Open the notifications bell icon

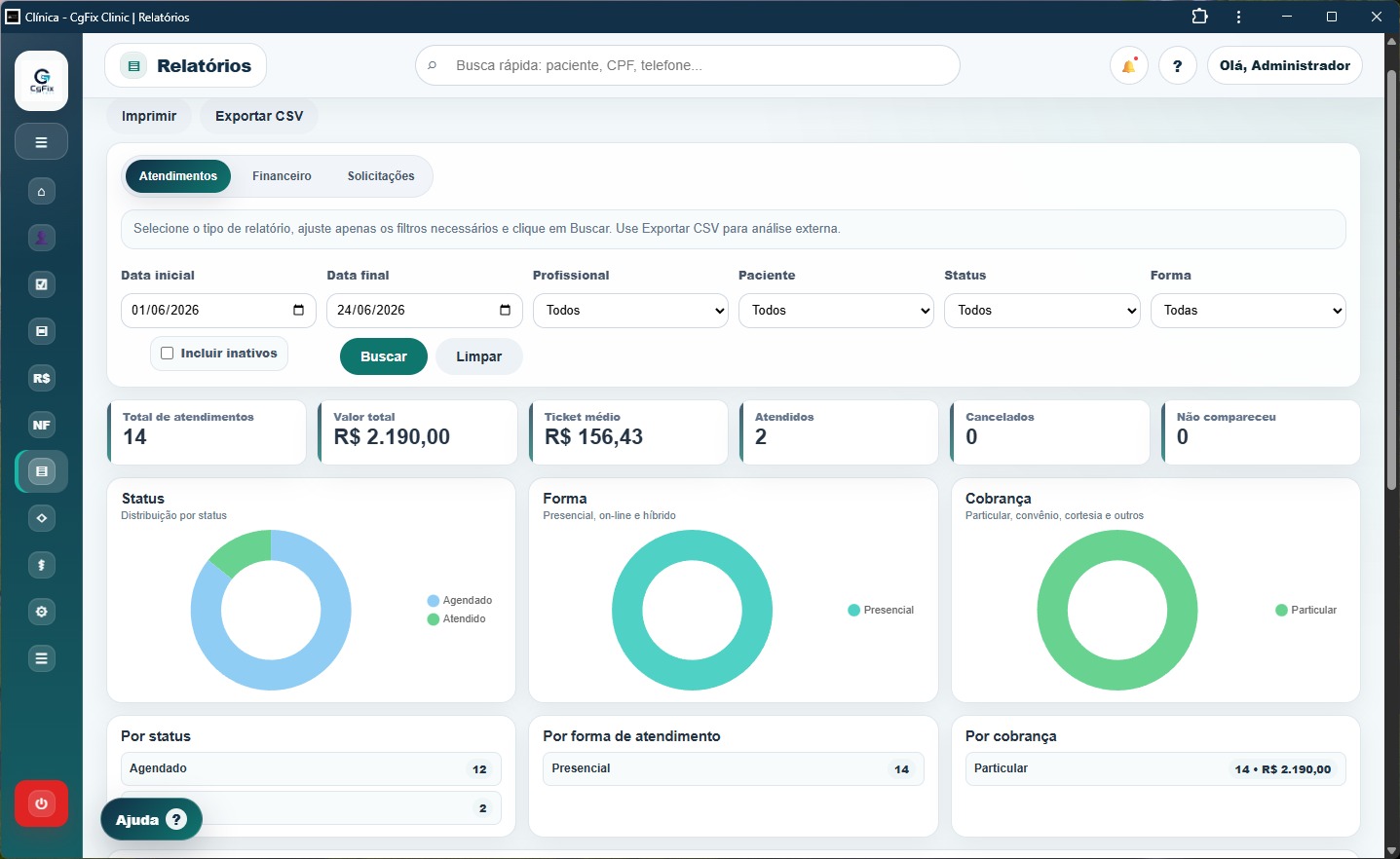[x=1129, y=66]
